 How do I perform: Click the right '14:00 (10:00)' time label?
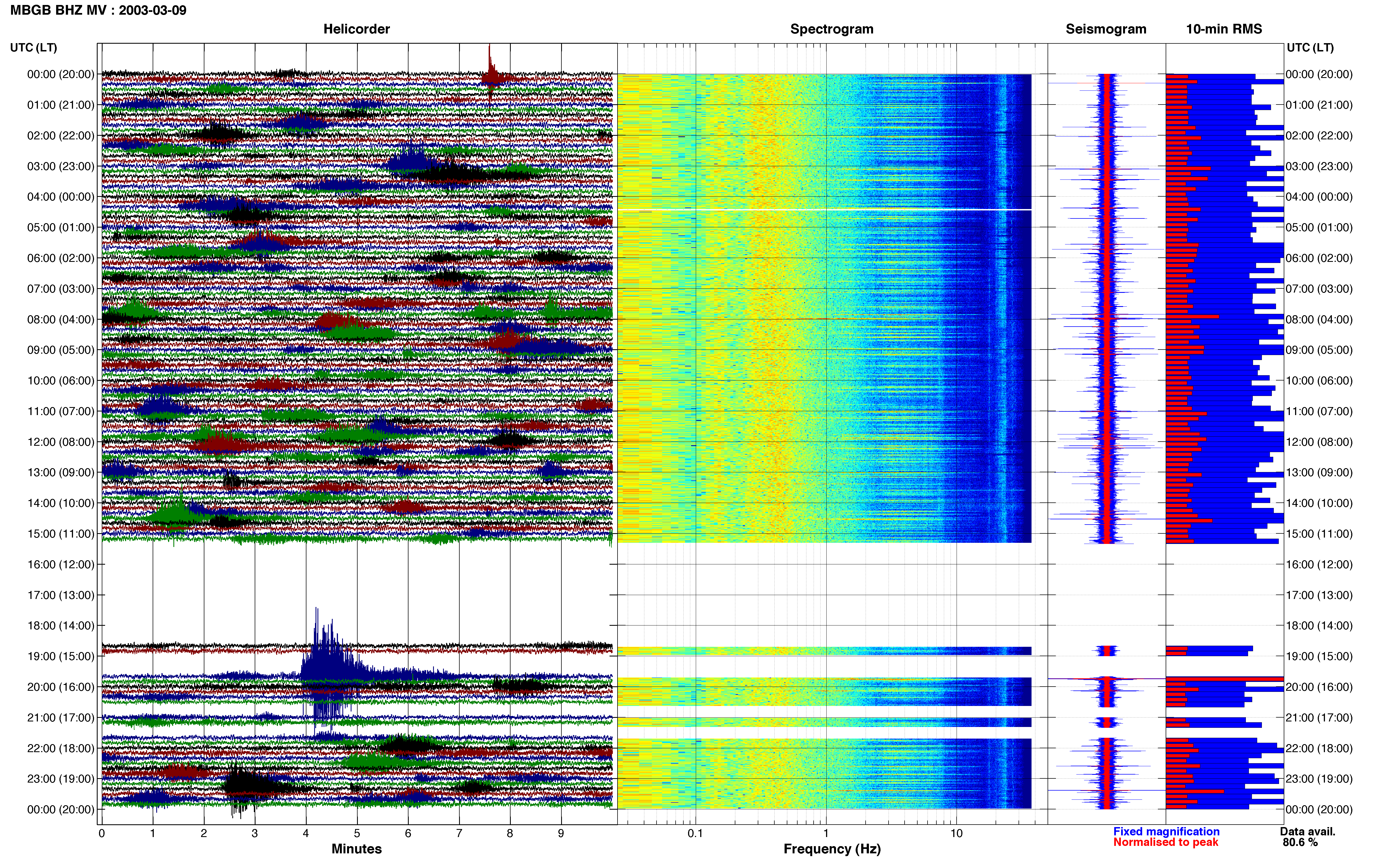click(1319, 503)
